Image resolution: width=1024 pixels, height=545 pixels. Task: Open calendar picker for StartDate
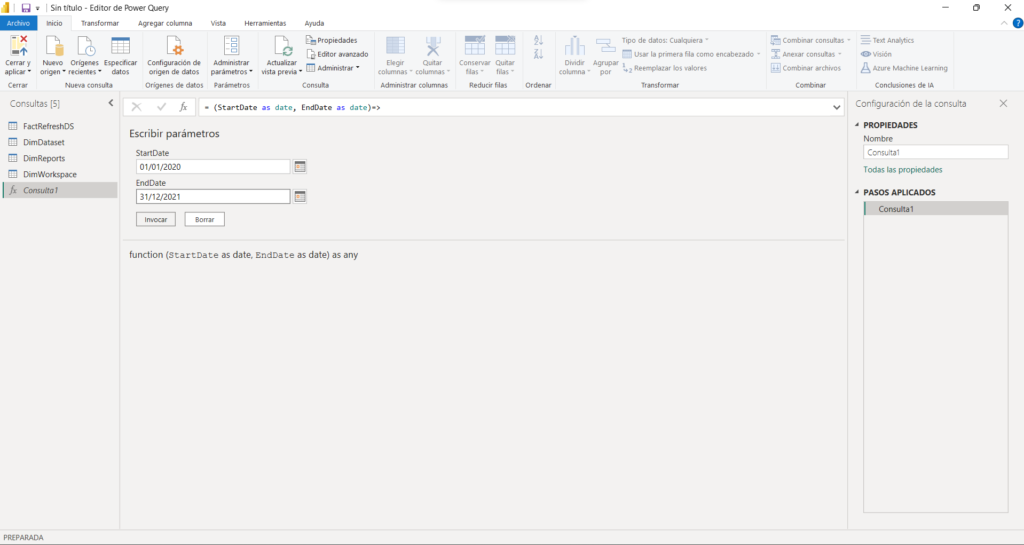(300, 167)
